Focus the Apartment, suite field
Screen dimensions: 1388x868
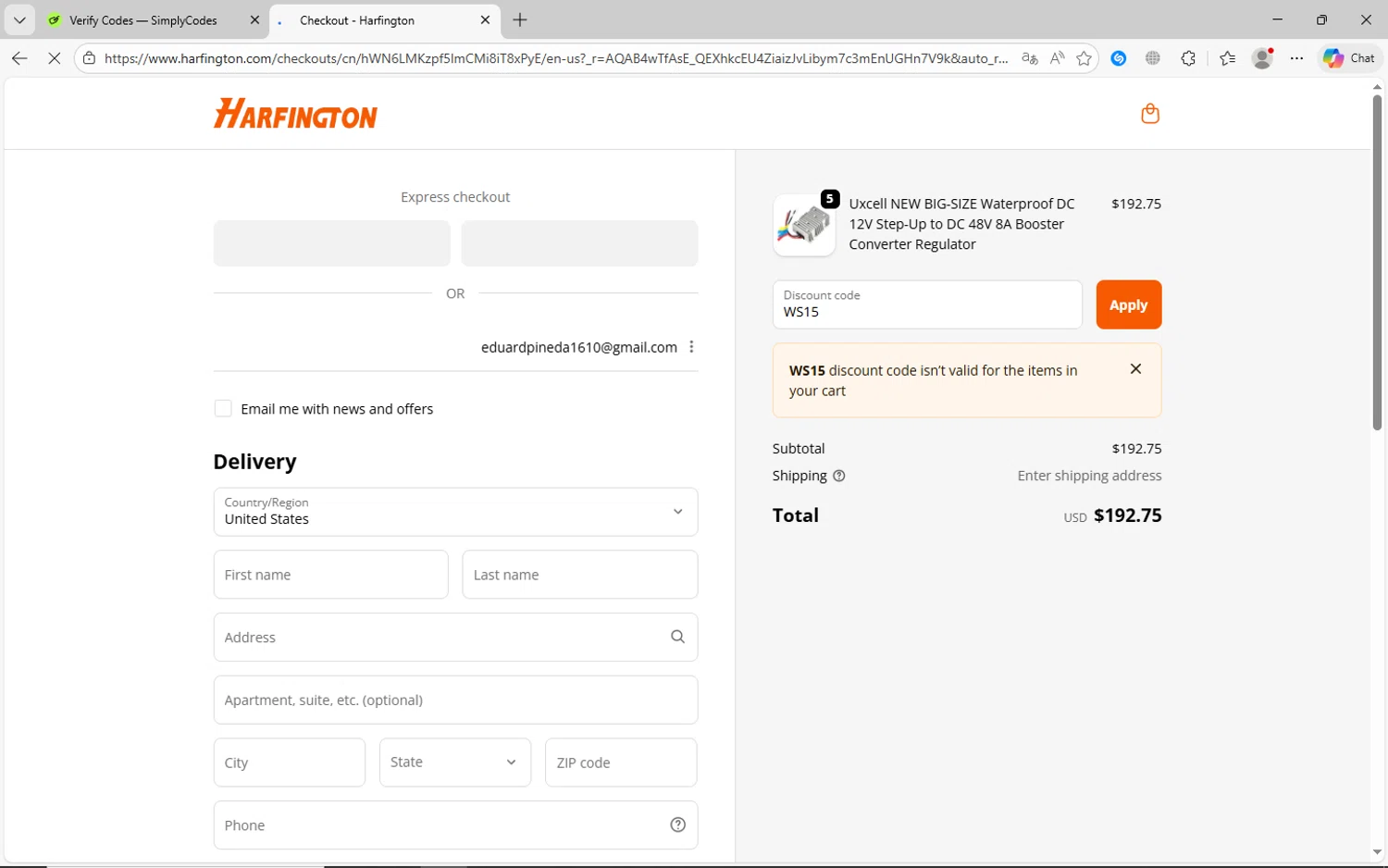[455, 700]
